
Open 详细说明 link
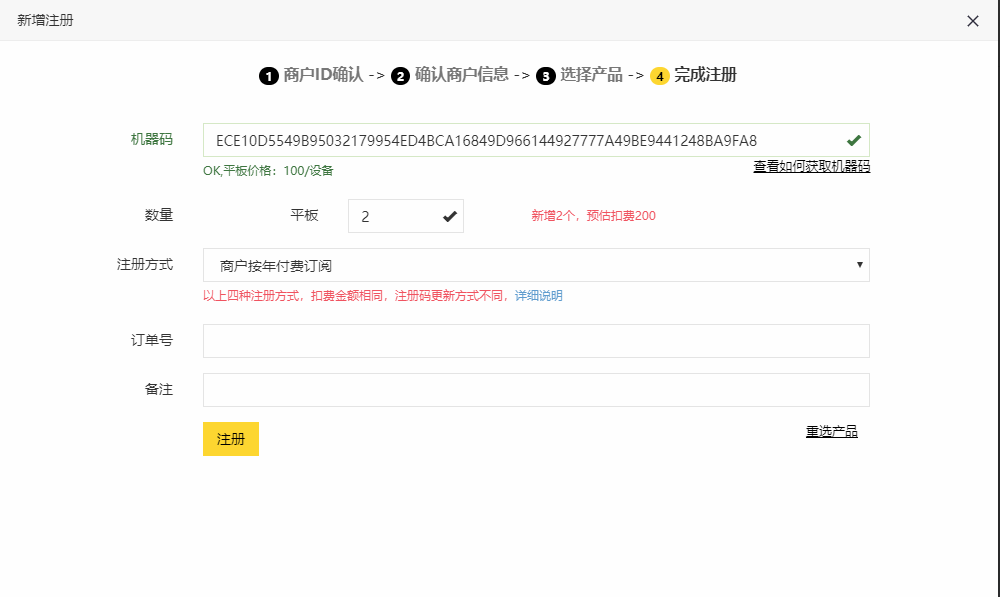click(x=539, y=296)
